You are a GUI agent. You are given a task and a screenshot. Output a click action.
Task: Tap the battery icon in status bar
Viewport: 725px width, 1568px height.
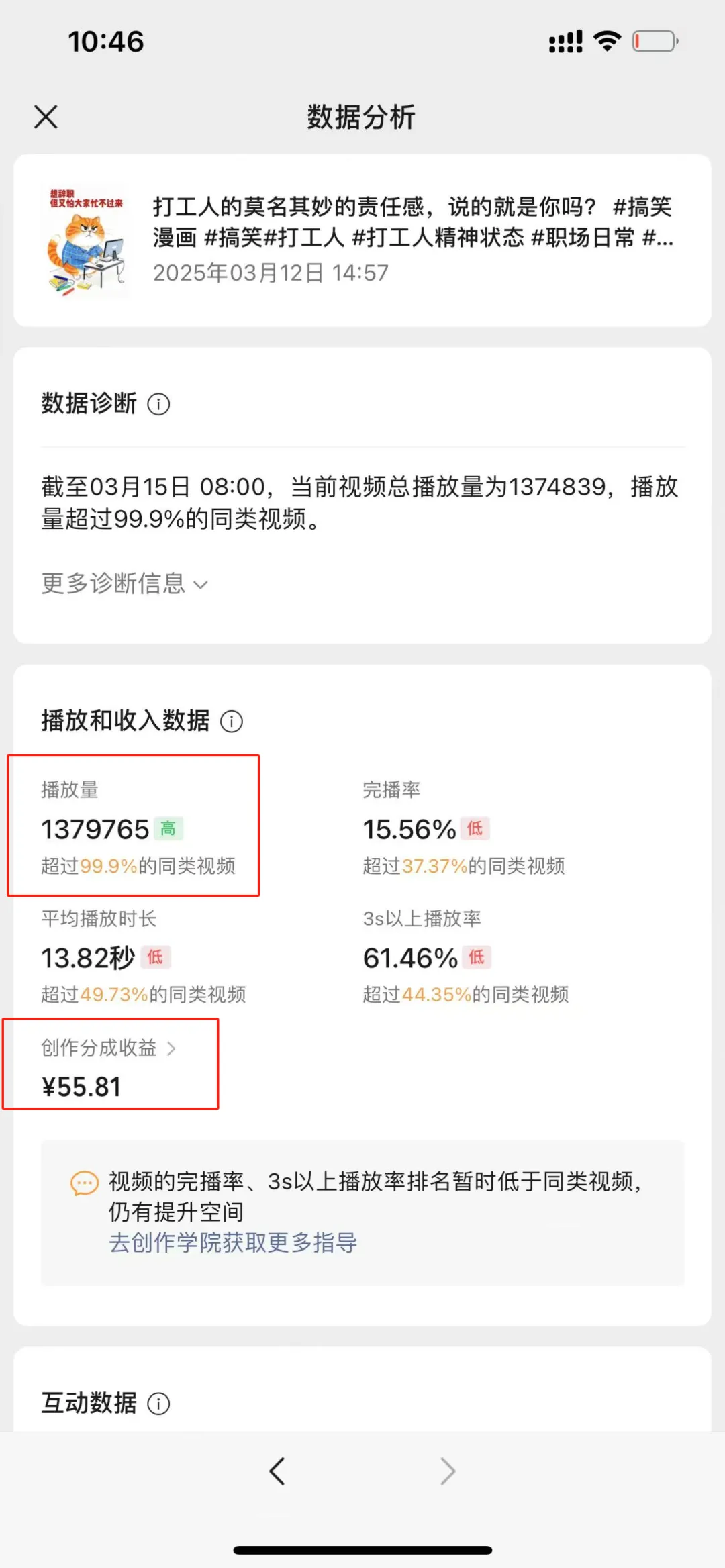point(655,42)
